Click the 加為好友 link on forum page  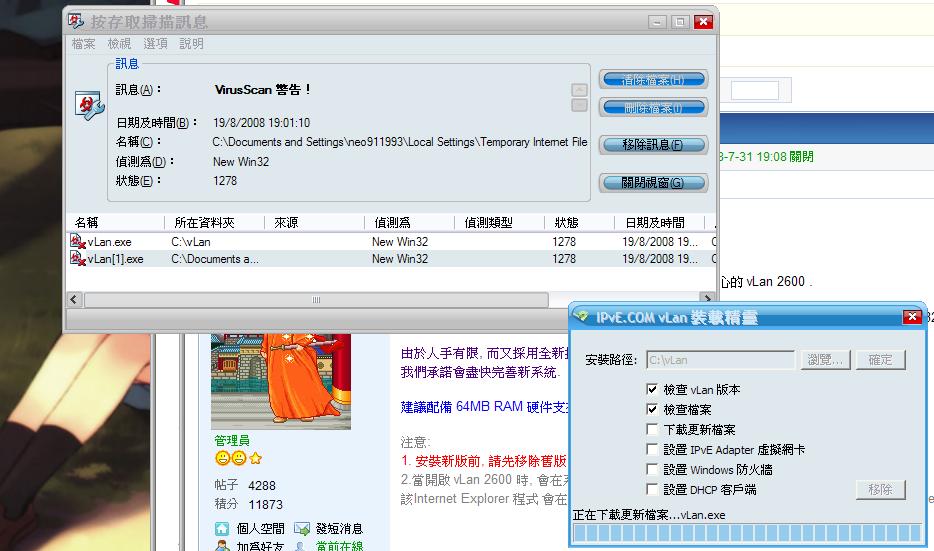260,545
